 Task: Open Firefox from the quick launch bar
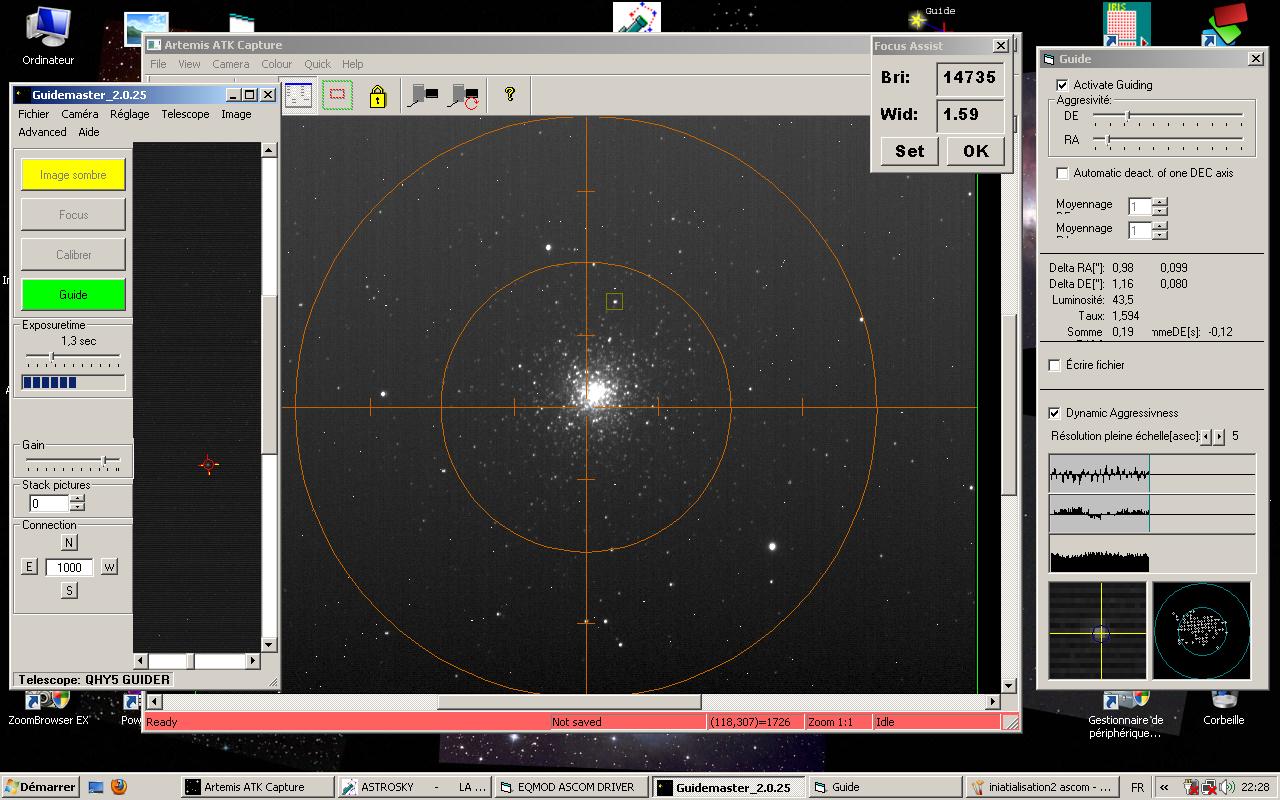[119, 787]
